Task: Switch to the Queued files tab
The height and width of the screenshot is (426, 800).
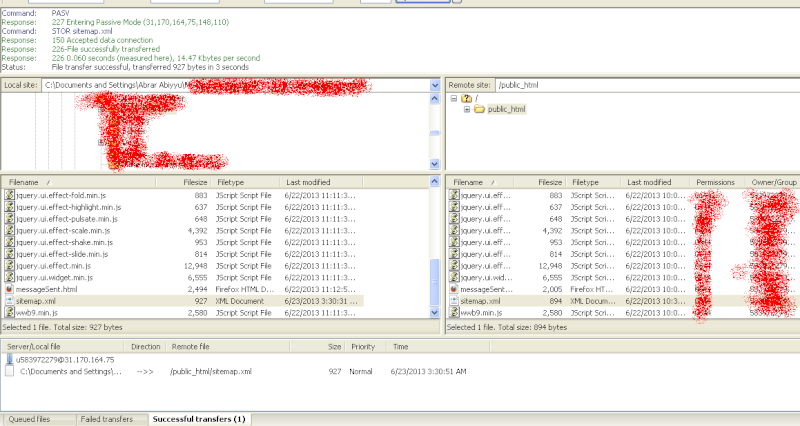Action: tap(30, 419)
